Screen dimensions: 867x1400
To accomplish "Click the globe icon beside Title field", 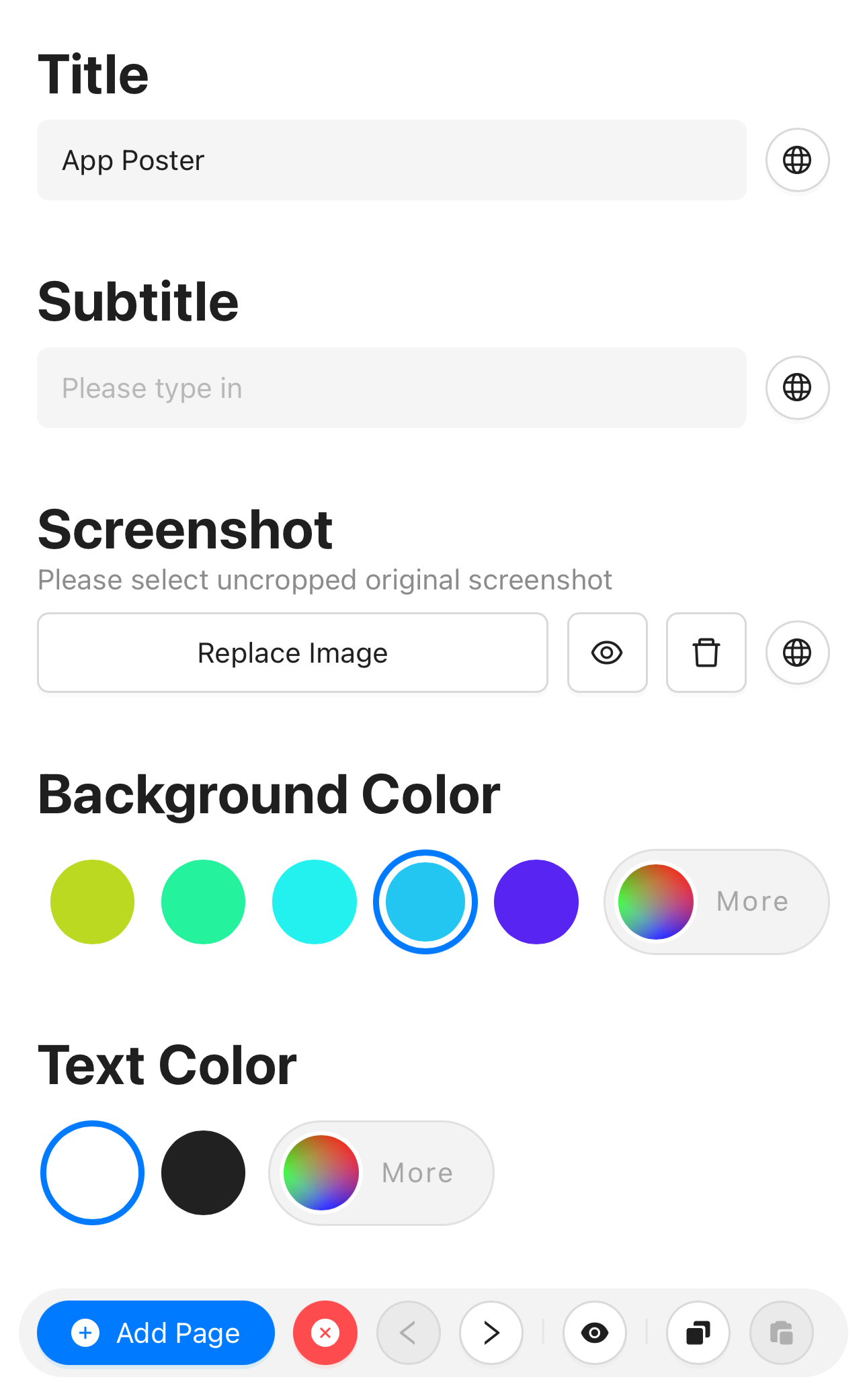I will point(797,160).
